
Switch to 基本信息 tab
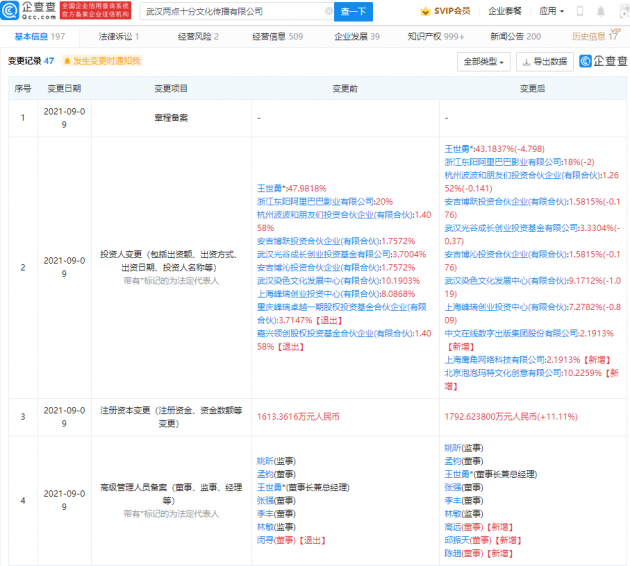[x=40, y=37]
